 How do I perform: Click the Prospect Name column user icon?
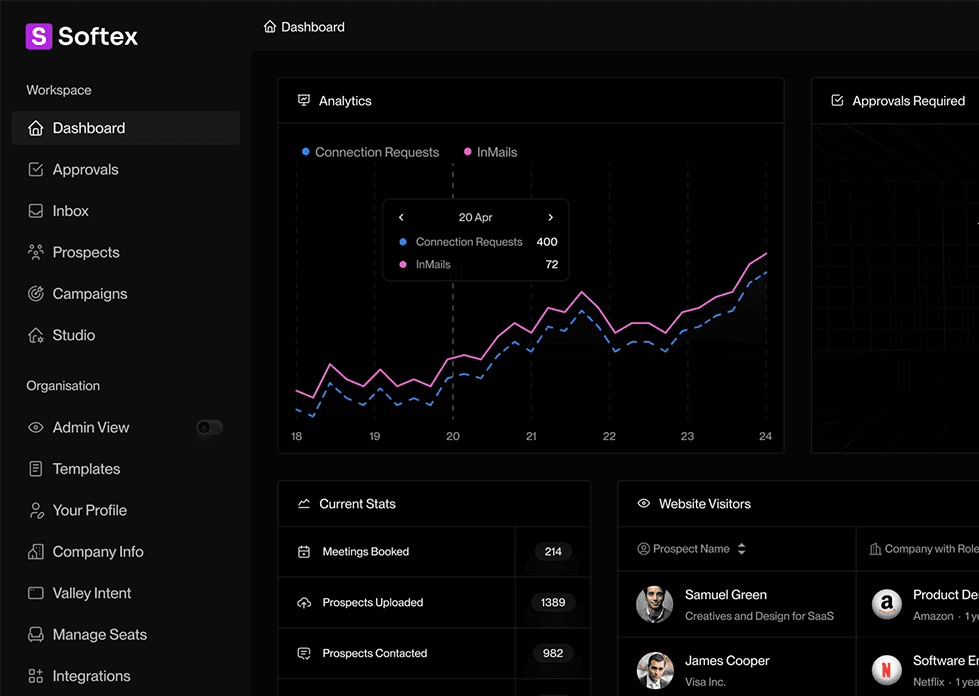point(643,549)
